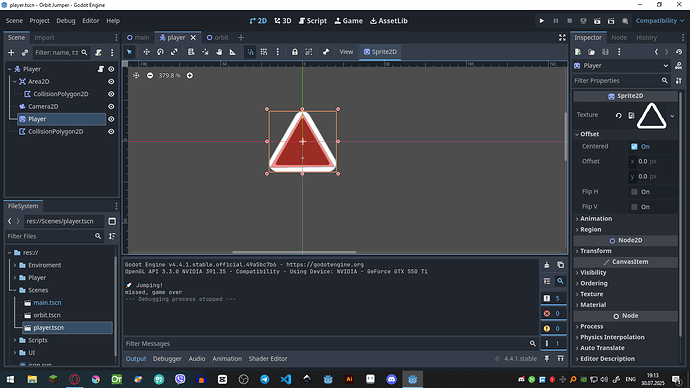Enable the Flip H checkbox
690x388 pixels.
634,192
